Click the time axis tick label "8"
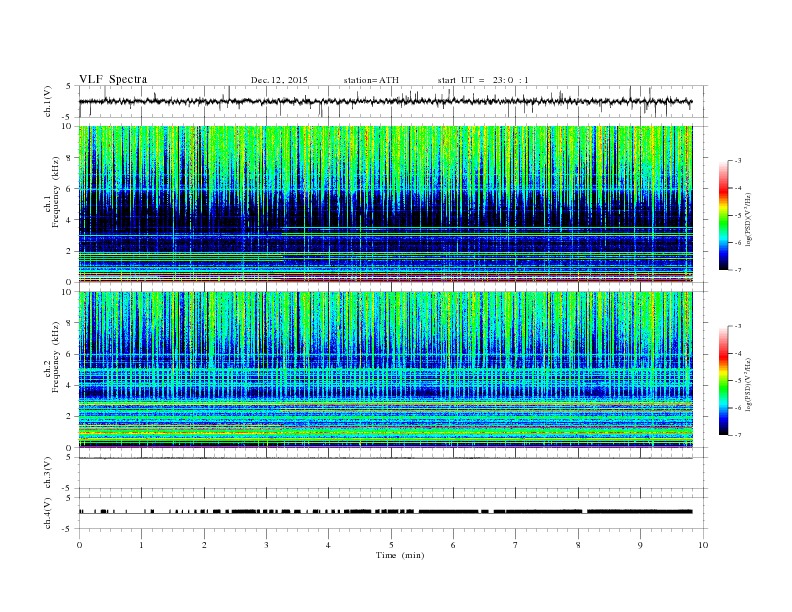The width and height of the screenshot is (792, 612). (578, 545)
